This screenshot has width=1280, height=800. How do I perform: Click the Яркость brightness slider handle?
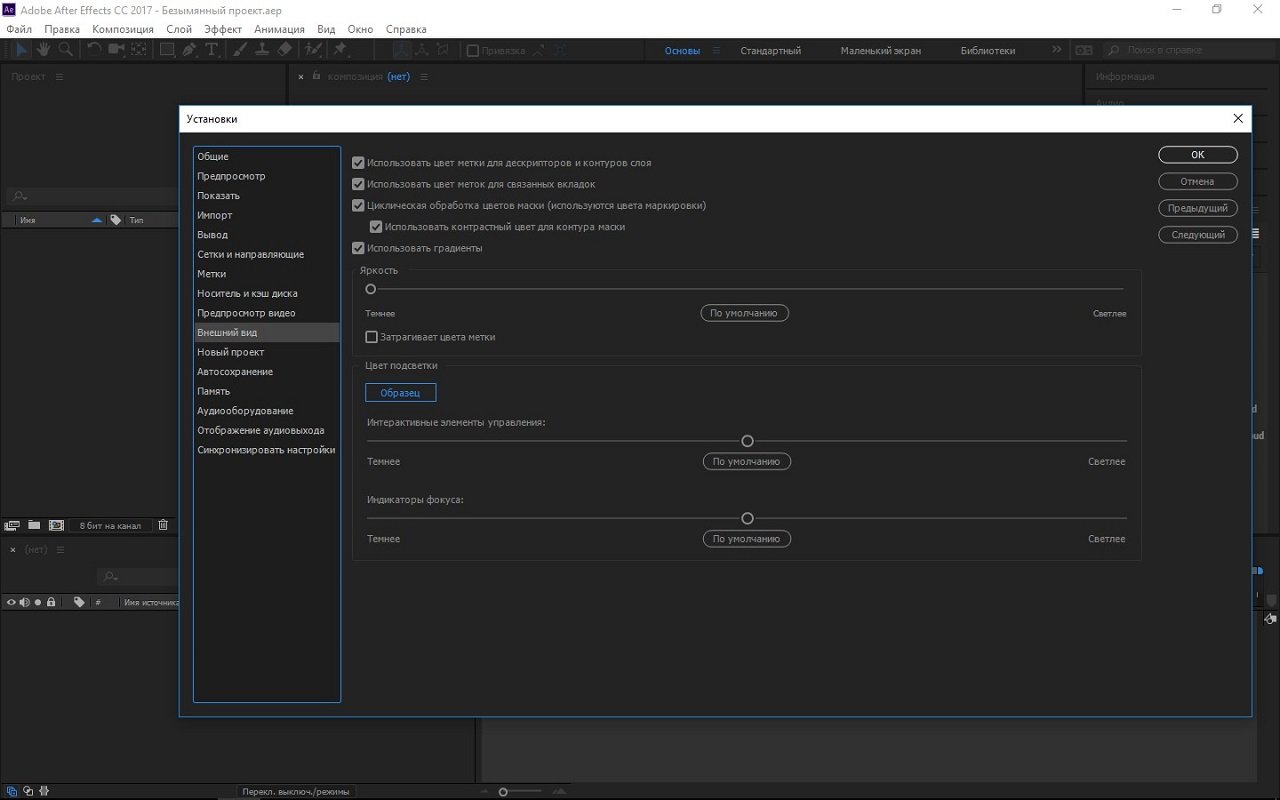(x=371, y=289)
